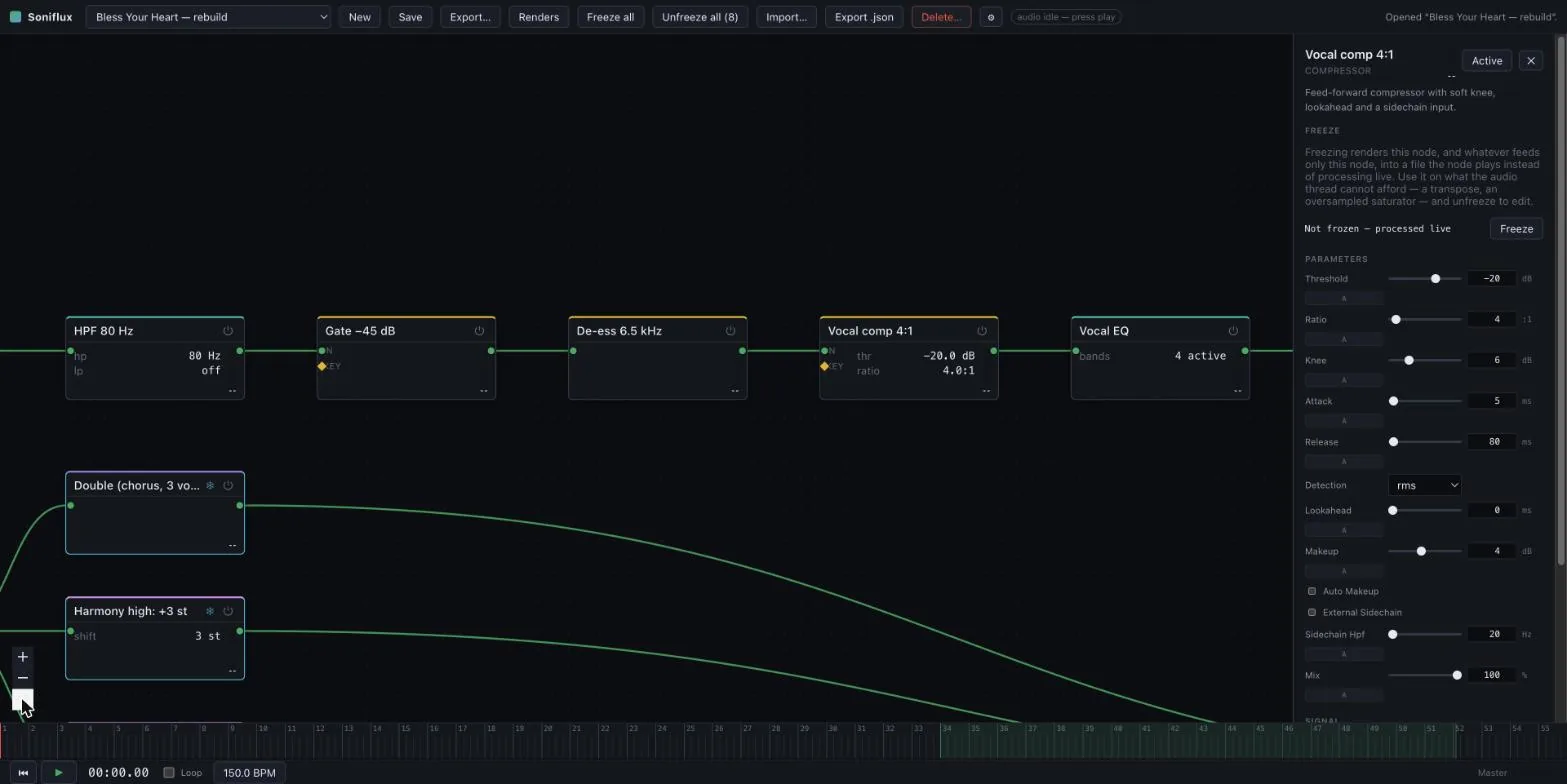The height and width of the screenshot is (784, 1567).
Task: Click snowflake freeze icon on Double chorus node
Action: (x=210, y=486)
